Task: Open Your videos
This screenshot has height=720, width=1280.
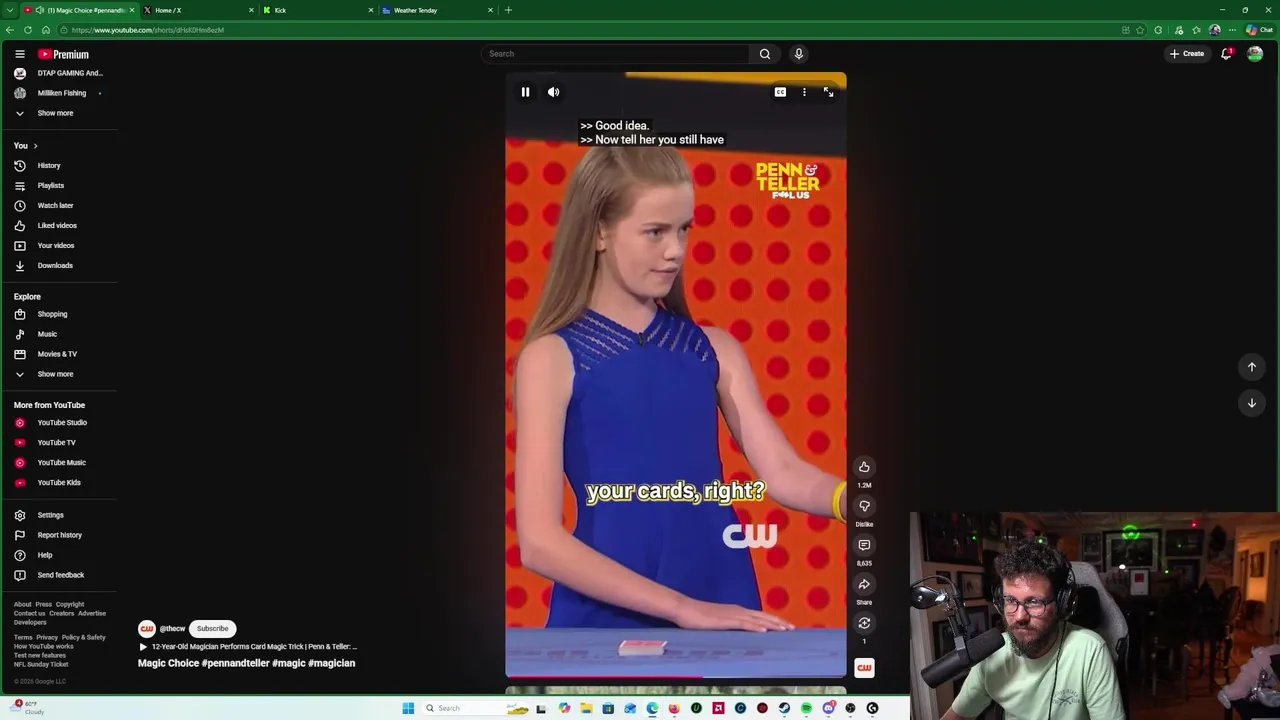Action: point(56,246)
